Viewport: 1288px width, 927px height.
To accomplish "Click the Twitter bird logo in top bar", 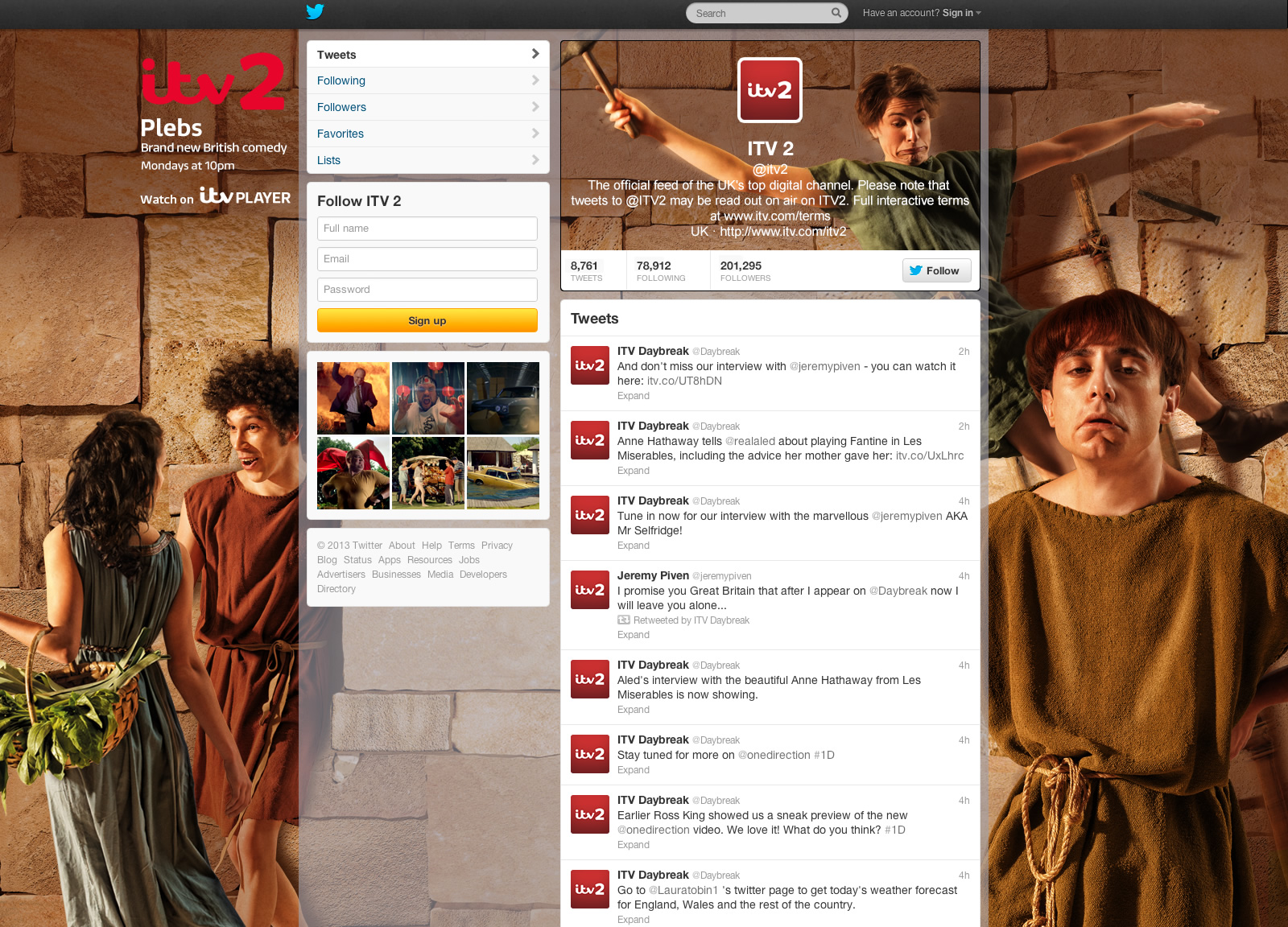I will (x=315, y=11).
